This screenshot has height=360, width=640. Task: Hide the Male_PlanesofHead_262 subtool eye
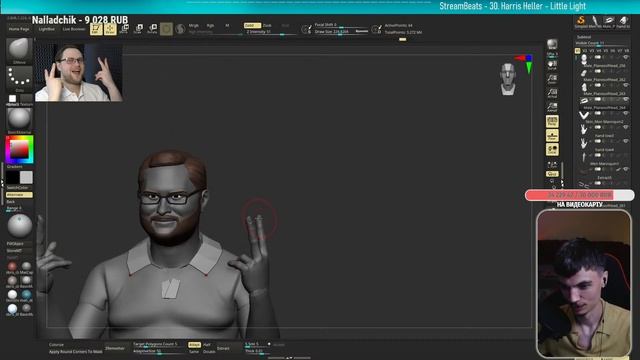point(626,71)
